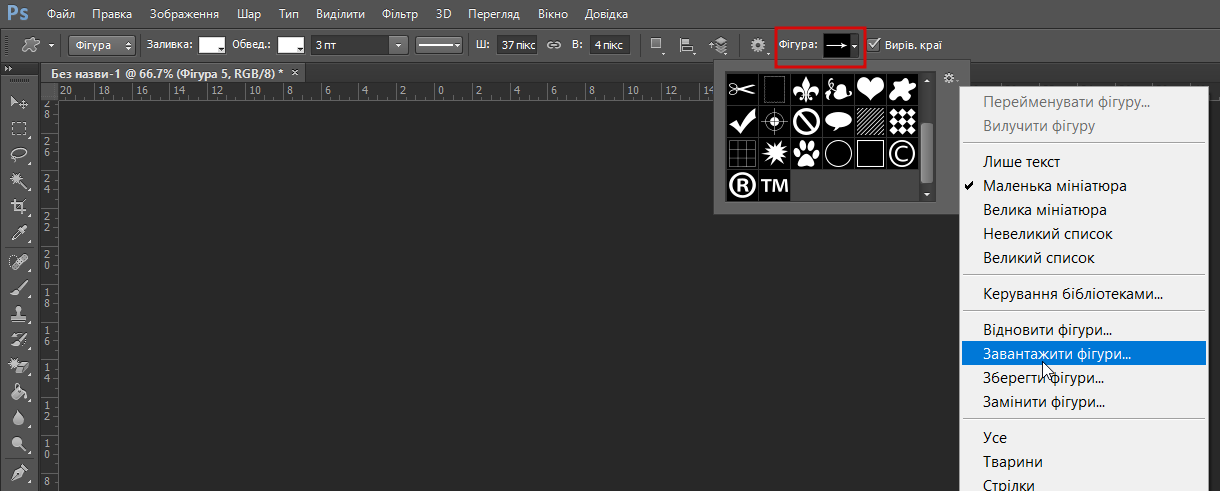1220x491 pixels.
Task: Open path arrangement icon in options bar
Action: 717,45
